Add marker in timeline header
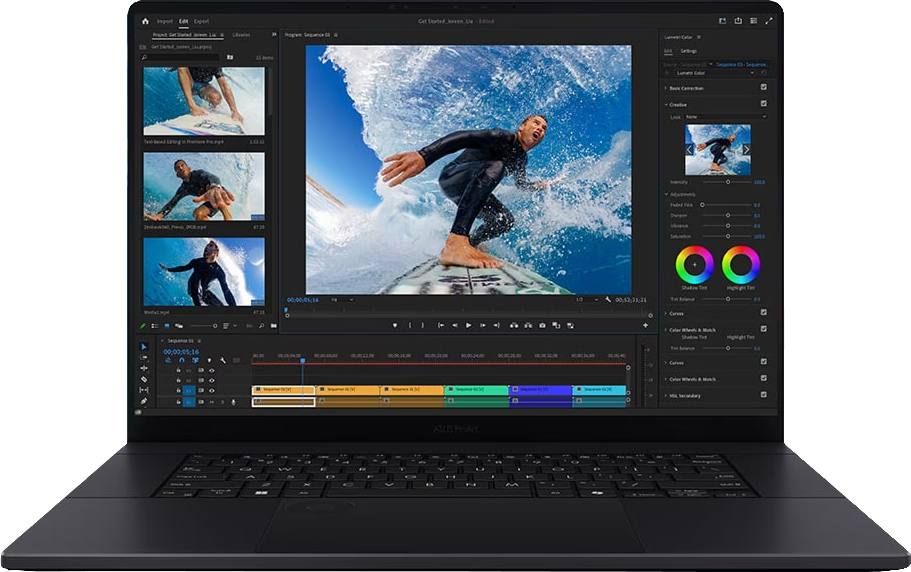Screen dimensions: 911x572 [209, 360]
